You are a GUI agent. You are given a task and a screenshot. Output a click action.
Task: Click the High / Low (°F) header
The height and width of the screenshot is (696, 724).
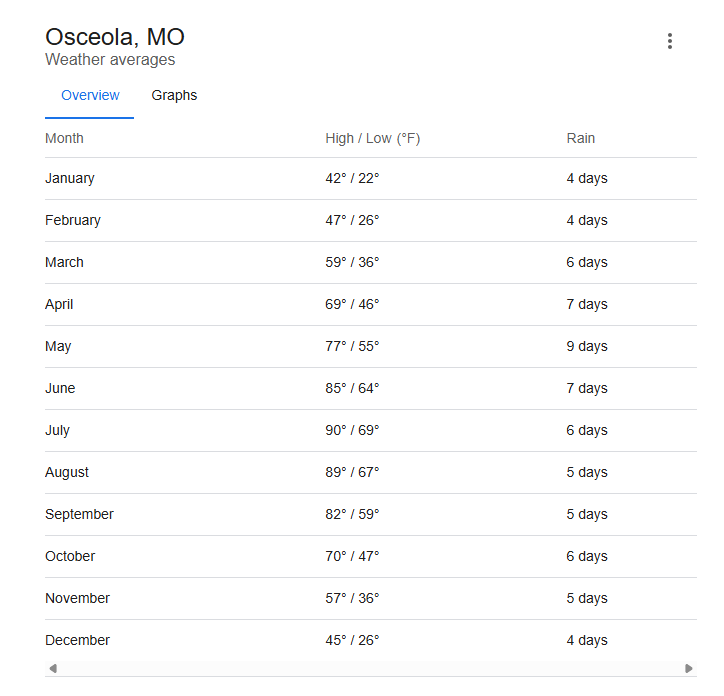(x=372, y=138)
